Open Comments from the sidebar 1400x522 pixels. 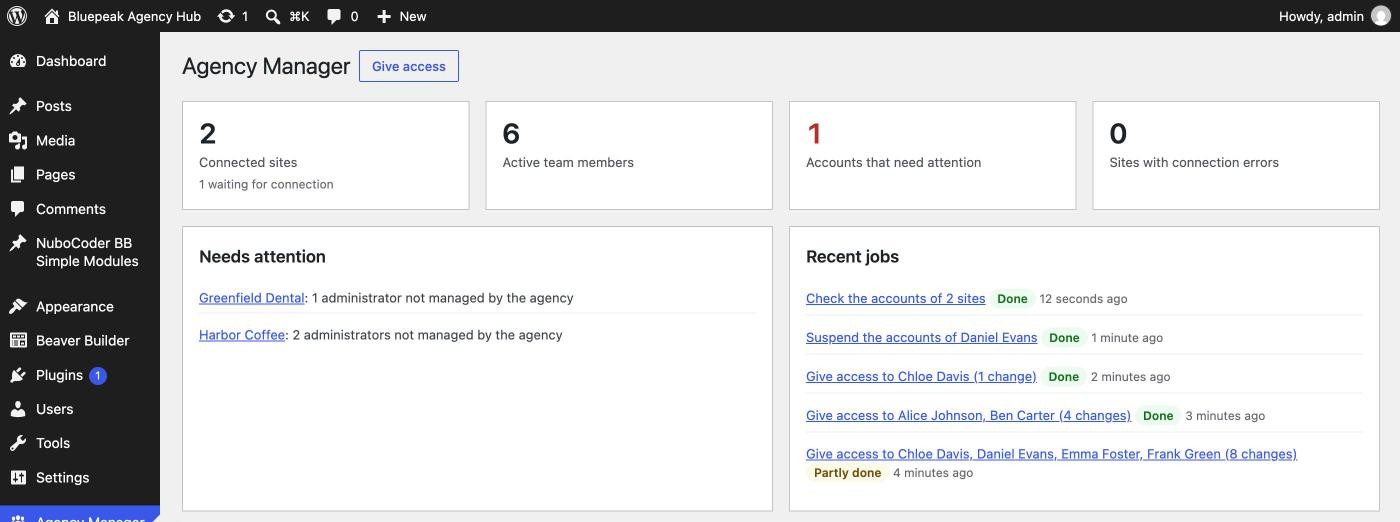[x=80, y=209]
